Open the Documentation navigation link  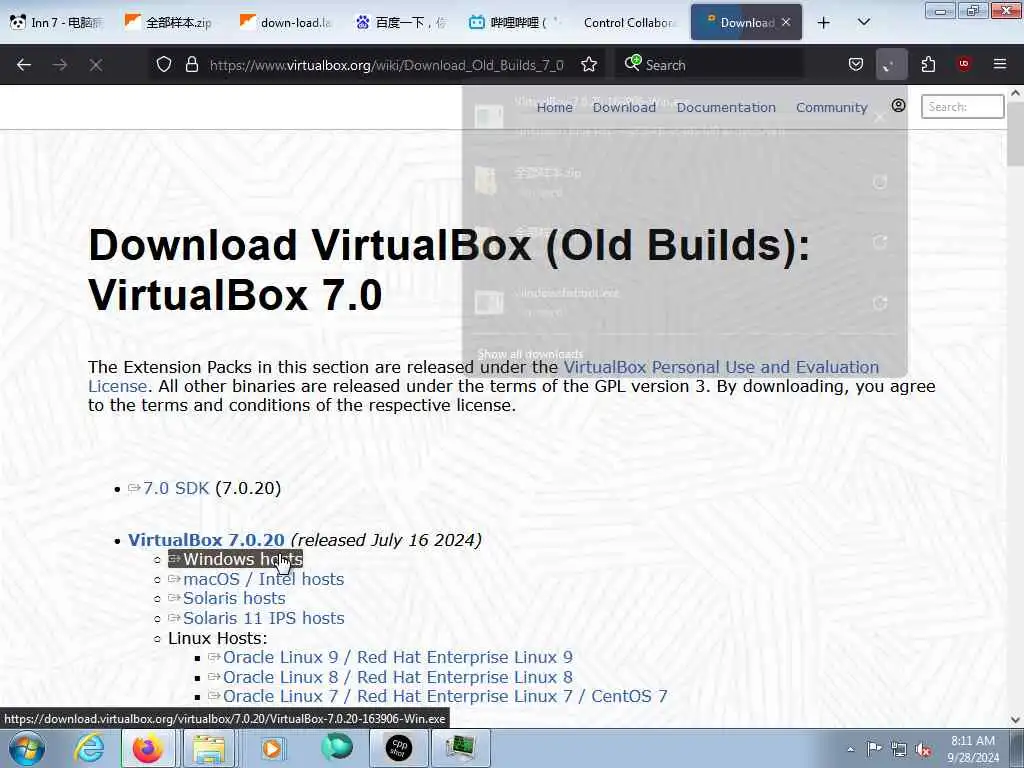tap(726, 107)
